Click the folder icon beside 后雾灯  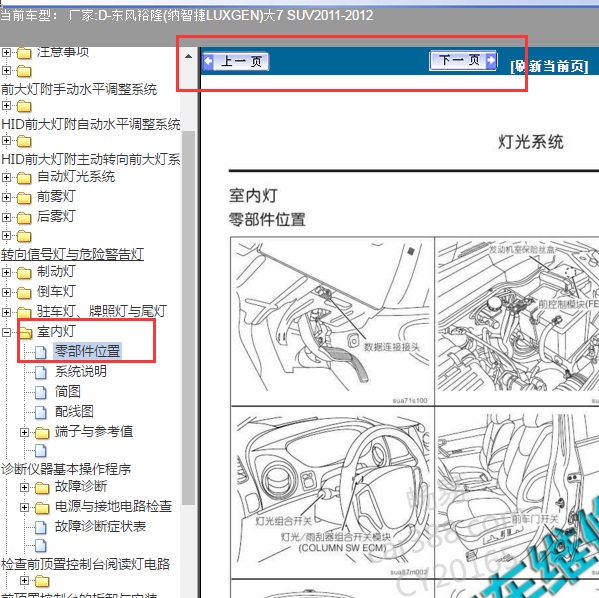[24, 218]
